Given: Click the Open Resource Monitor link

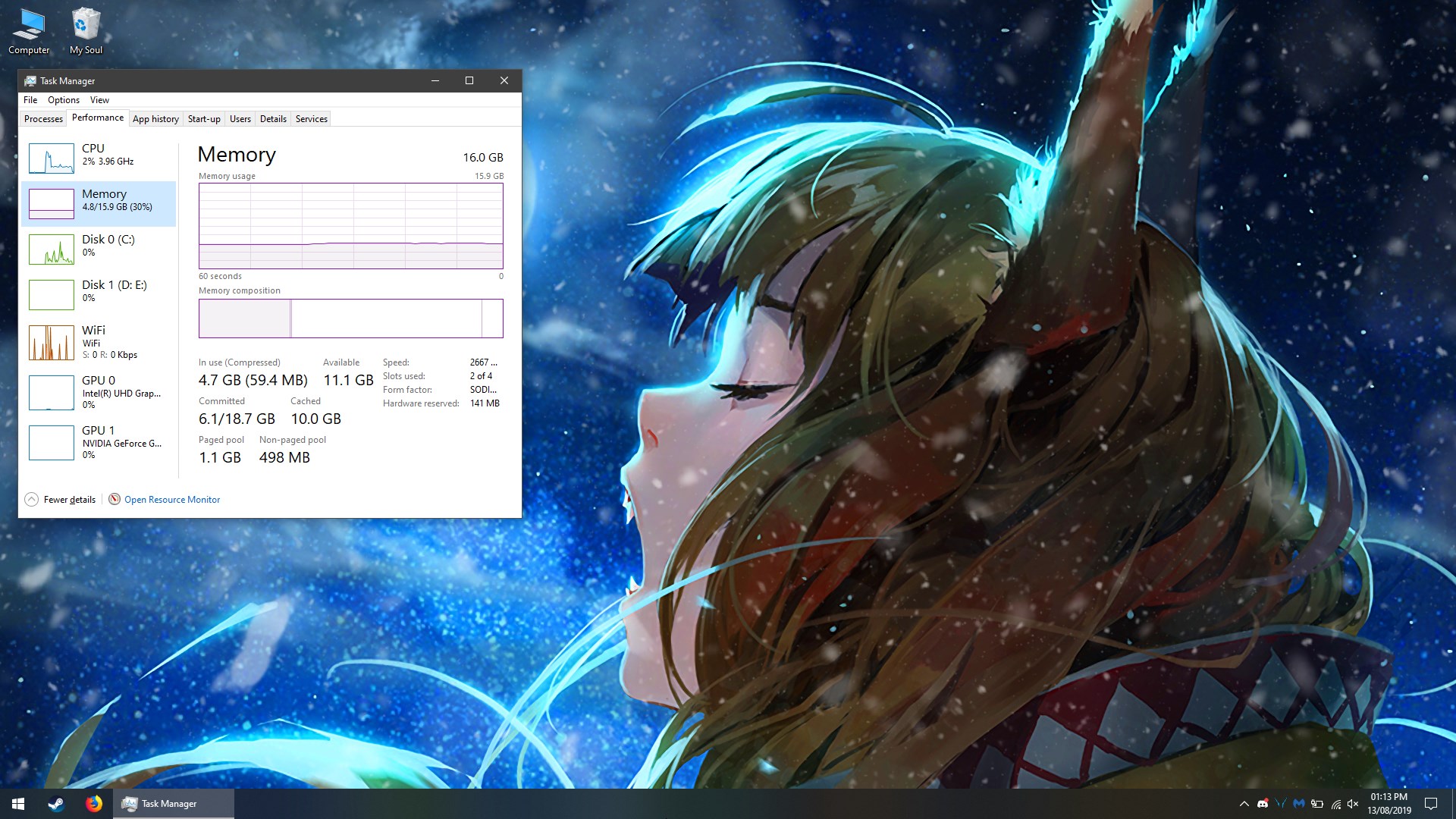Looking at the screenshot, I should point(172,500).
